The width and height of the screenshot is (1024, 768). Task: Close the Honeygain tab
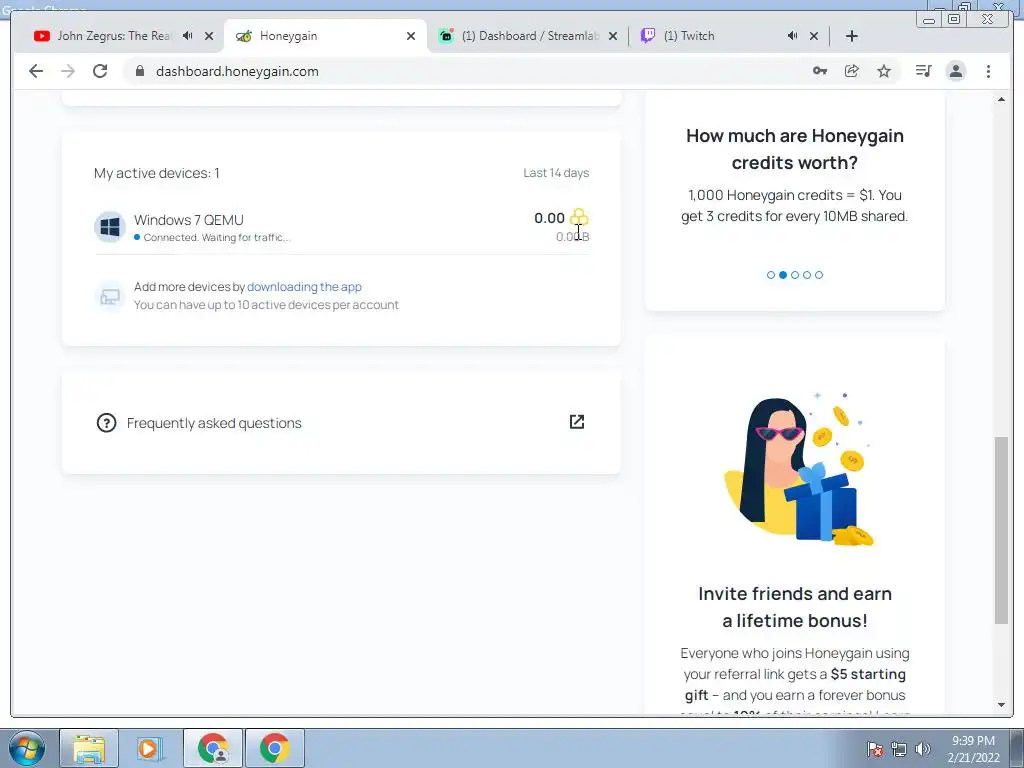coord(411,36)
